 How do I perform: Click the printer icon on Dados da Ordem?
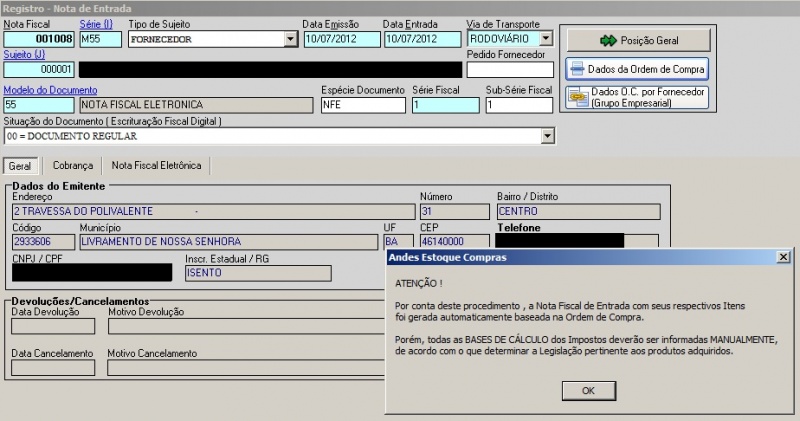point(577,69)
